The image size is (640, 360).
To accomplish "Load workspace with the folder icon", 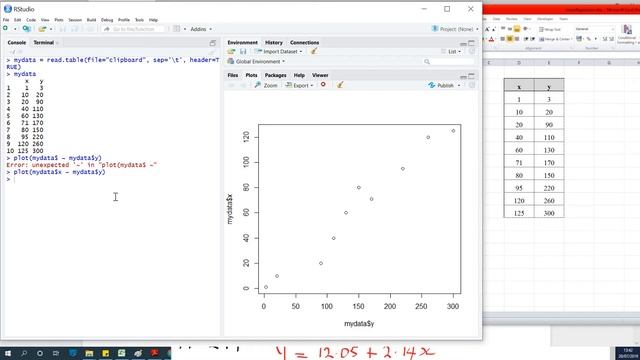I will click(x=231, y=51).
